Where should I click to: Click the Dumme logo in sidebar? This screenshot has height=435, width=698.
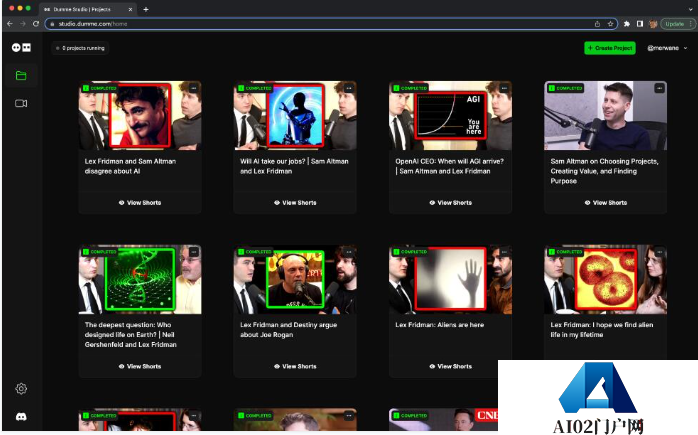coord(21,47)
